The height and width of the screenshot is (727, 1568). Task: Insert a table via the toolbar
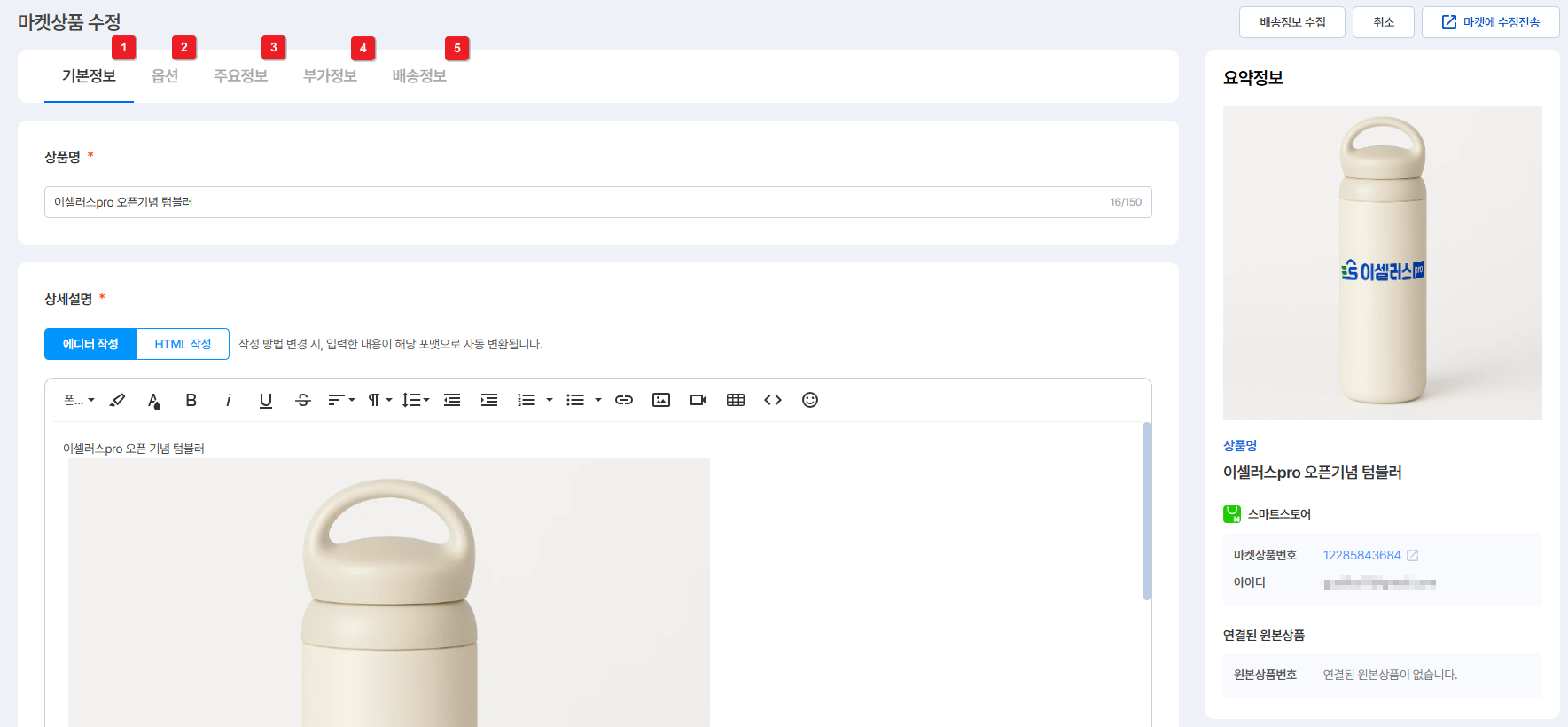pyautogui.click(x=736, y=400)
